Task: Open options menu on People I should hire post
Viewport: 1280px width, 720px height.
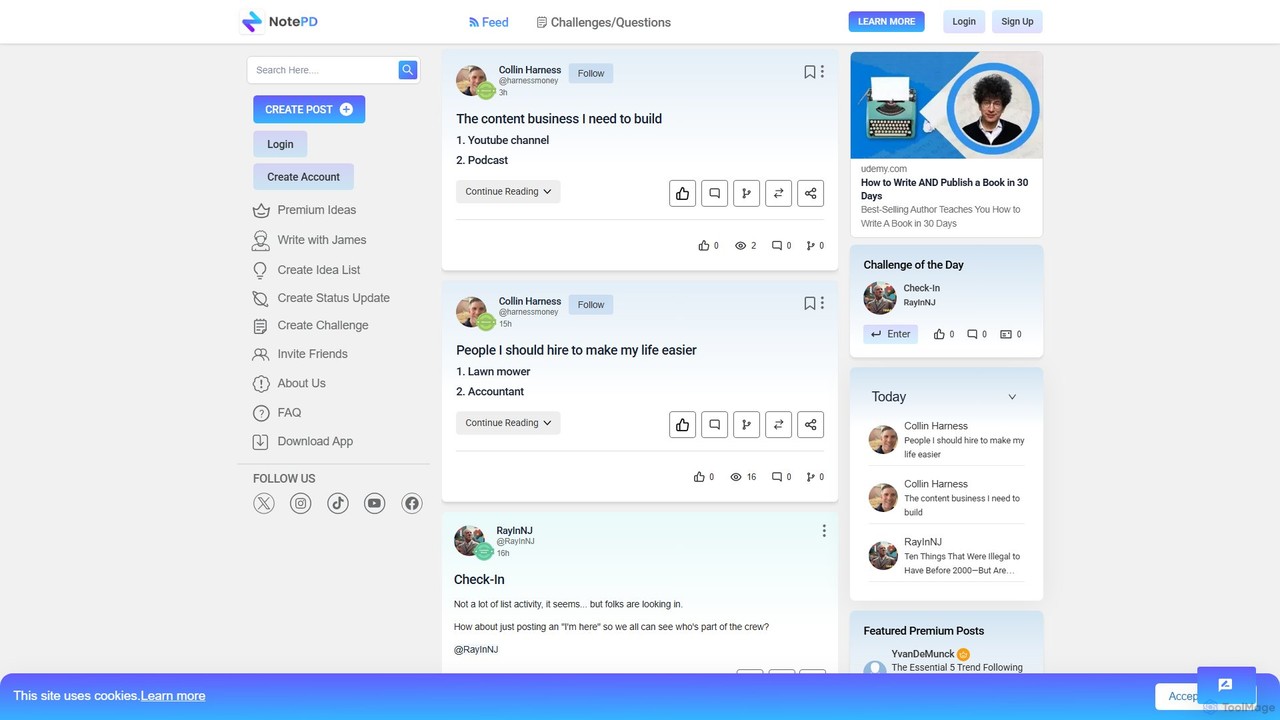Action: click(x=822, y=303)
